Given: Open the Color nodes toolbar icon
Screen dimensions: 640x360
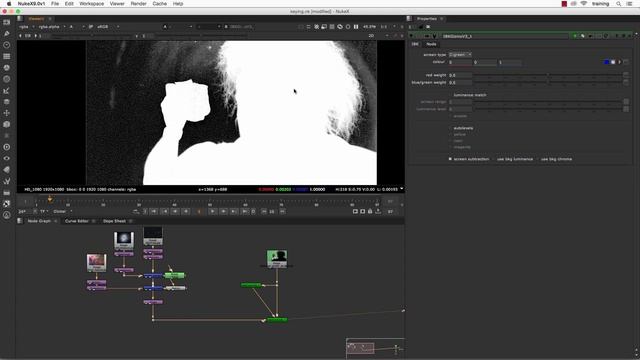Looking at the screenshot, I should click(7, 68).
